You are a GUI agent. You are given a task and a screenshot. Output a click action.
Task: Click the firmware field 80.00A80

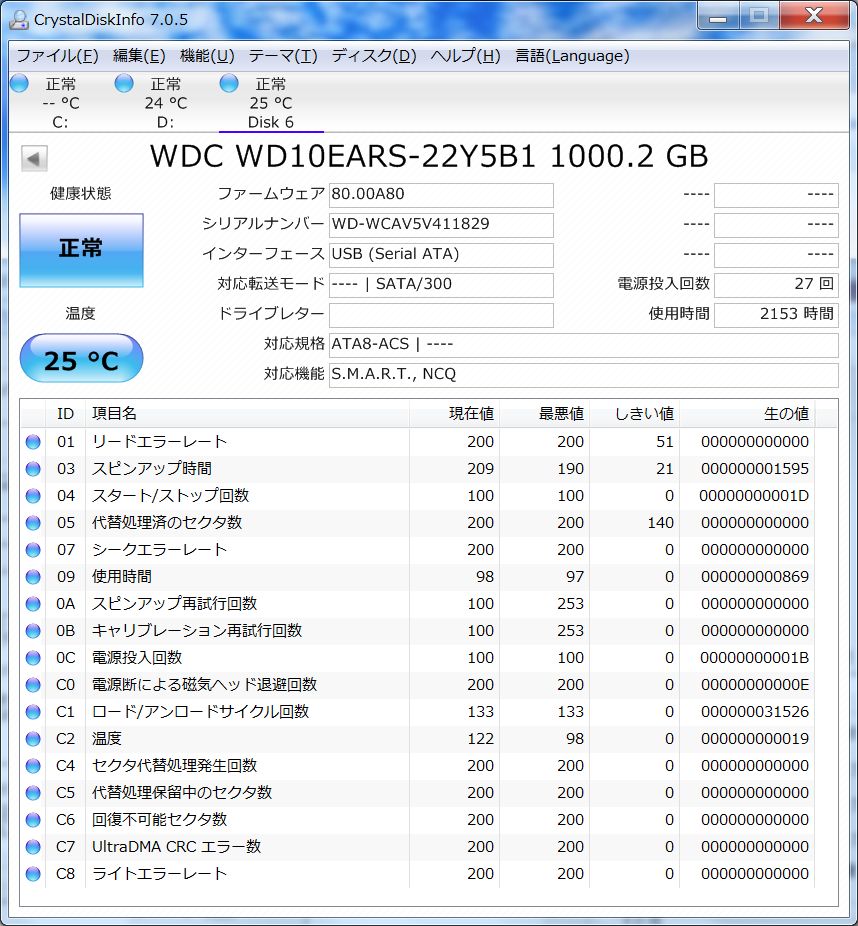click(x=441, y=195)
